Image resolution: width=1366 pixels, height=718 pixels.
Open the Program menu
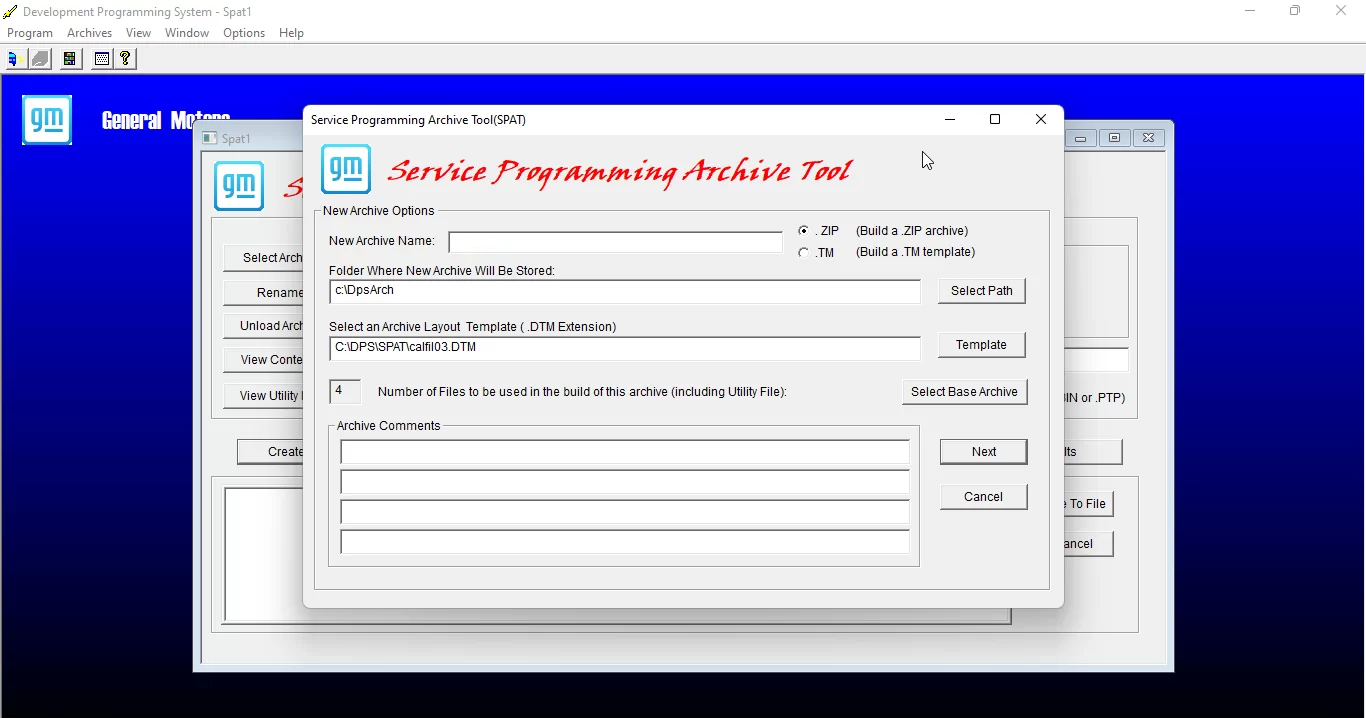(29, 32)
